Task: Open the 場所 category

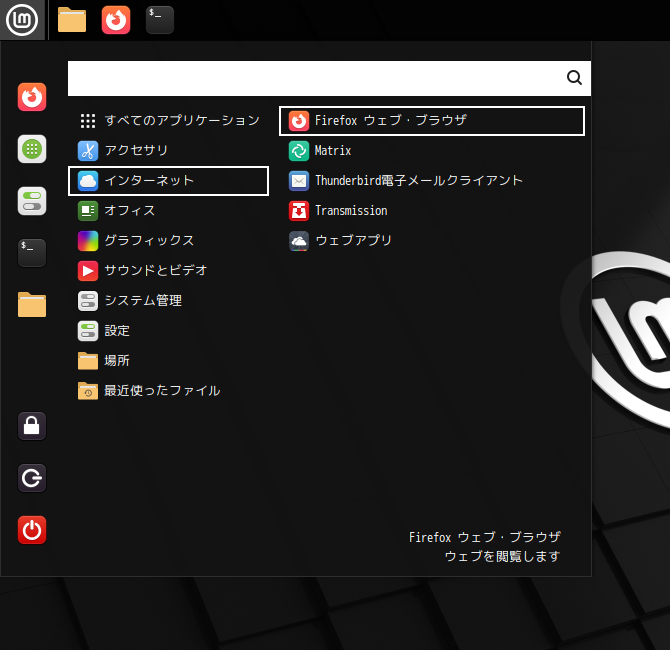Action: point(168,361)
